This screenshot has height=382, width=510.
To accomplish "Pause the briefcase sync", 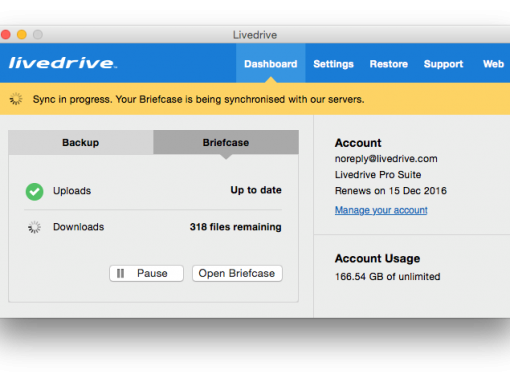I will coord(146,274).
